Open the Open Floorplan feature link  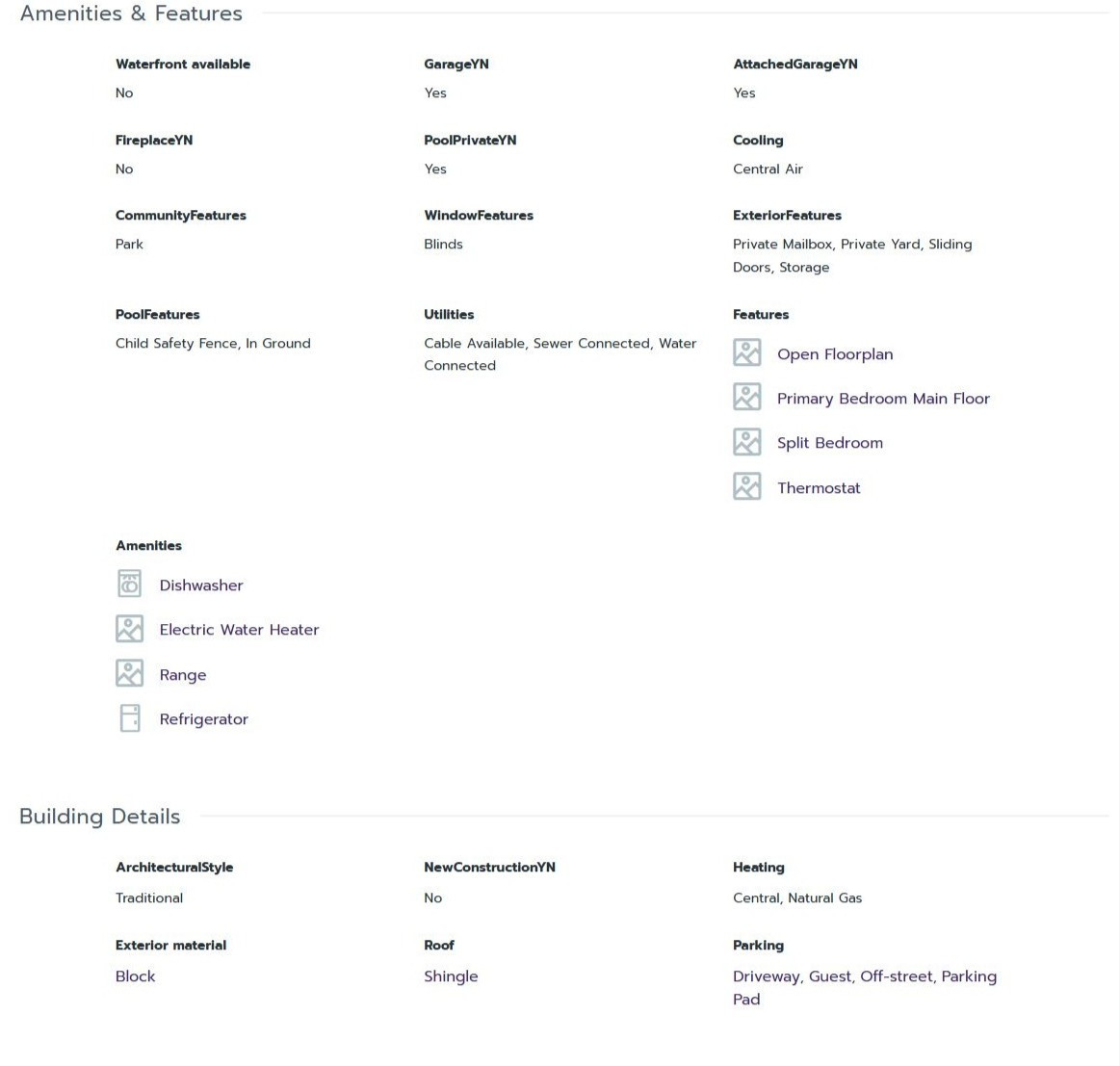(x=835, y=354)
